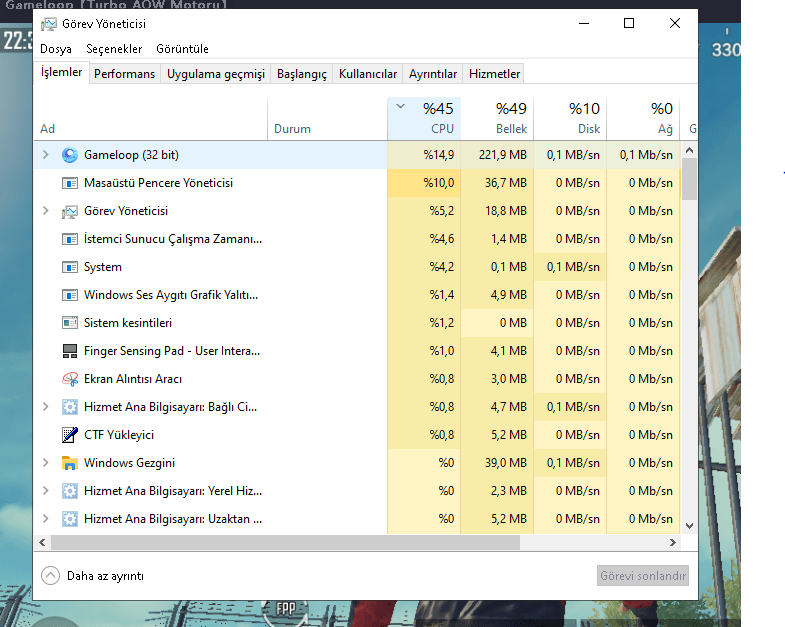The height and width of the screenshot is (627, 785).
Task: Click vertical scrollbar down arrow
Action: point(689,526)
